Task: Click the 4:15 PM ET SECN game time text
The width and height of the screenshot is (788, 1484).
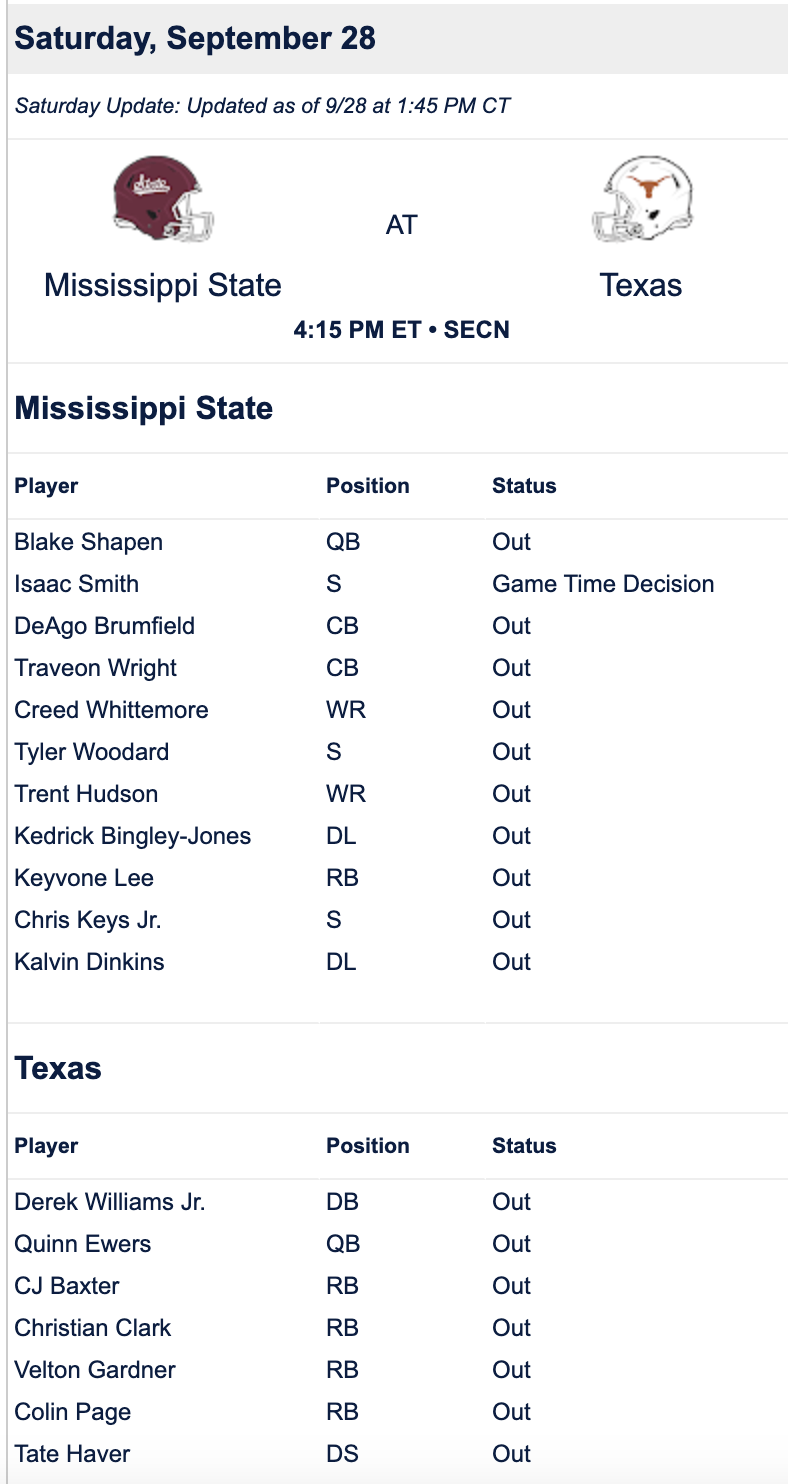Action: pyautogui.click(x=402, y=330)
